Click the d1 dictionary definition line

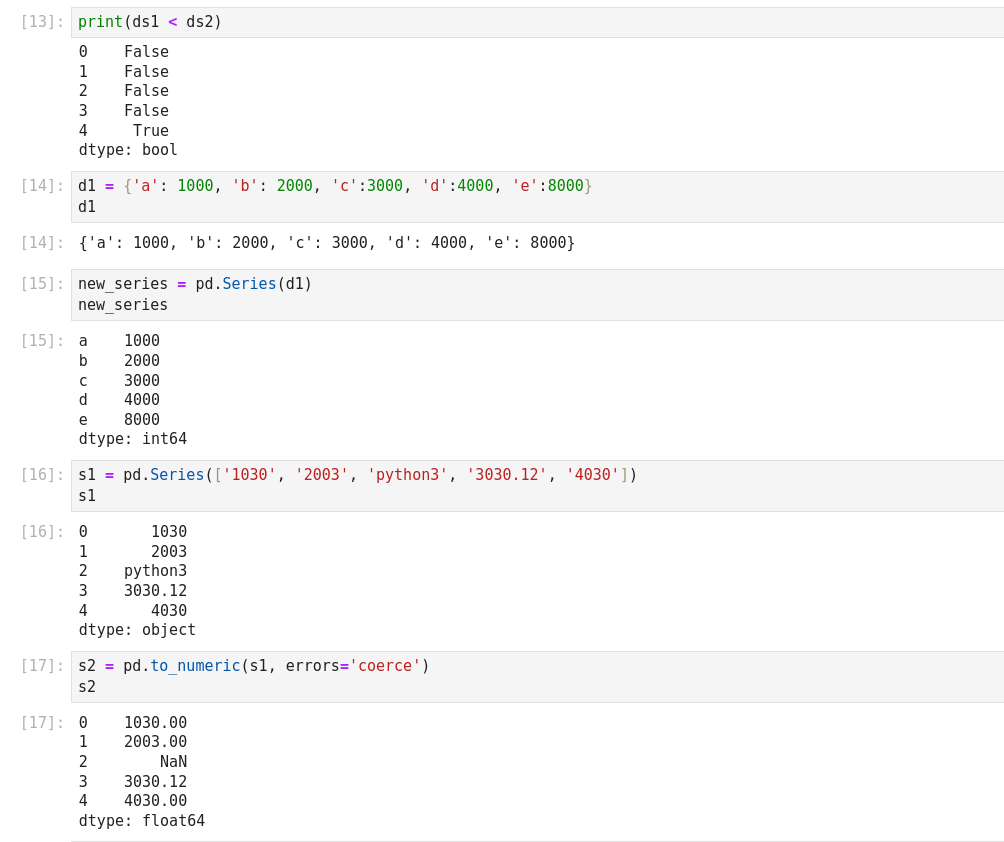tap(335, 186)
